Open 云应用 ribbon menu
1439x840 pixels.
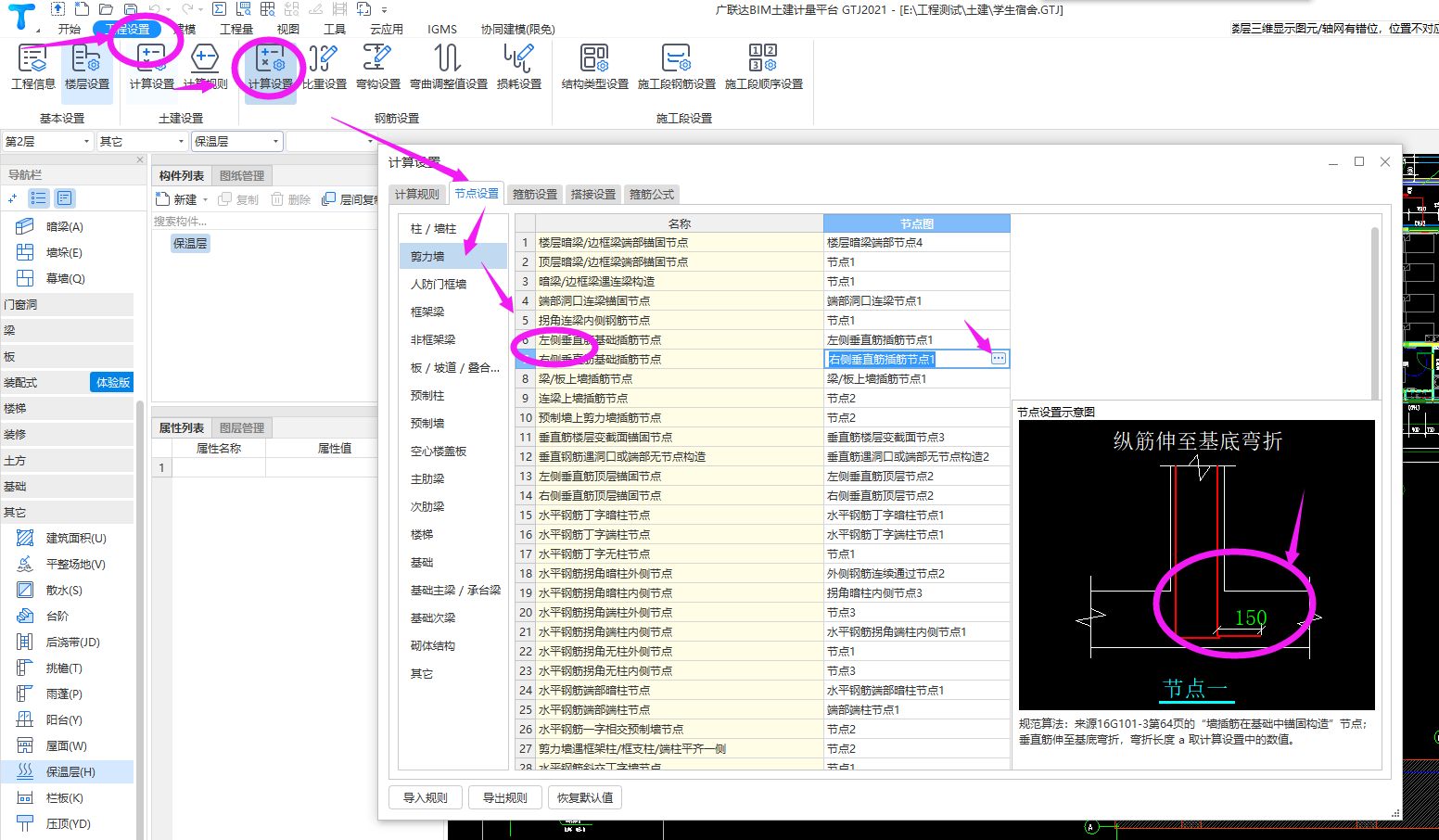pos(386,29)
